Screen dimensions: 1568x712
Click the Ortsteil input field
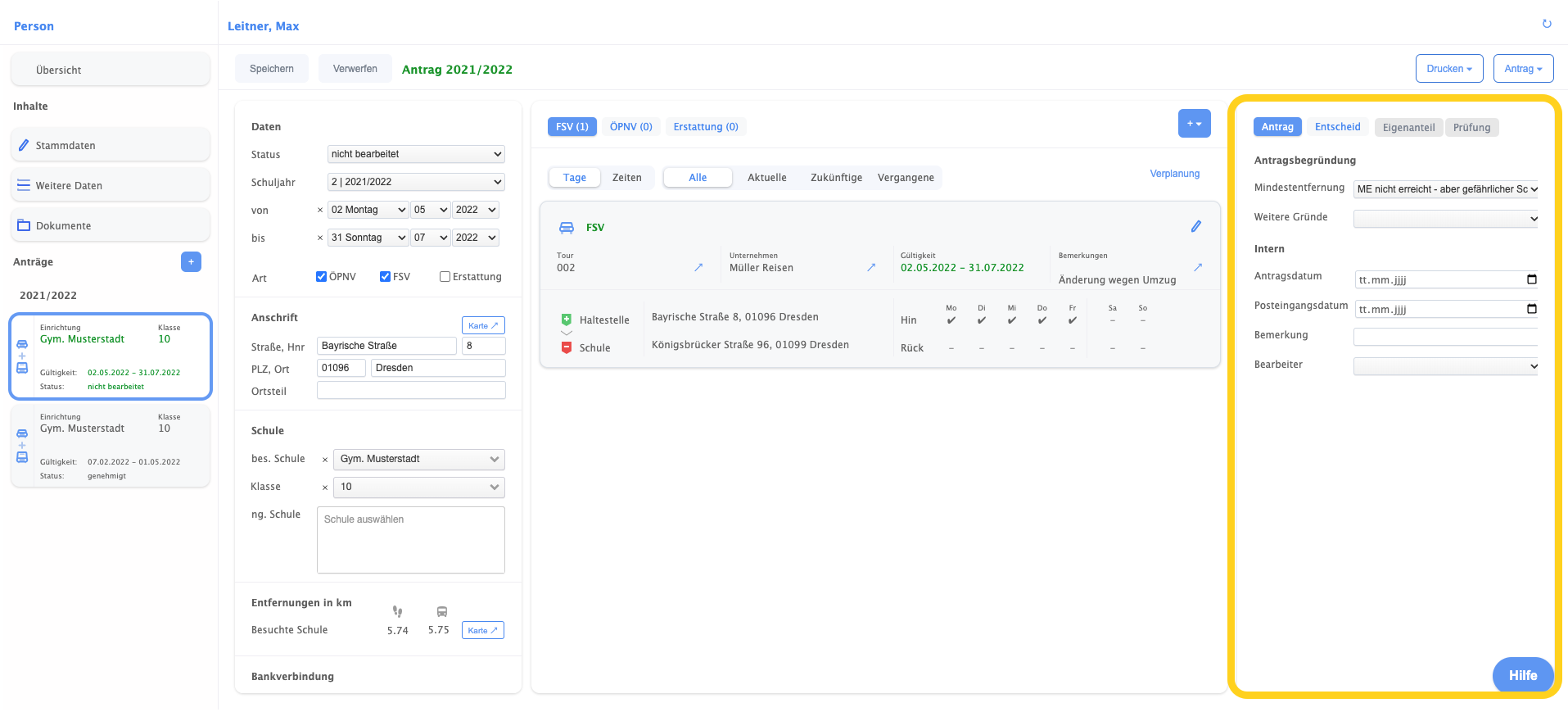(411, 391)
